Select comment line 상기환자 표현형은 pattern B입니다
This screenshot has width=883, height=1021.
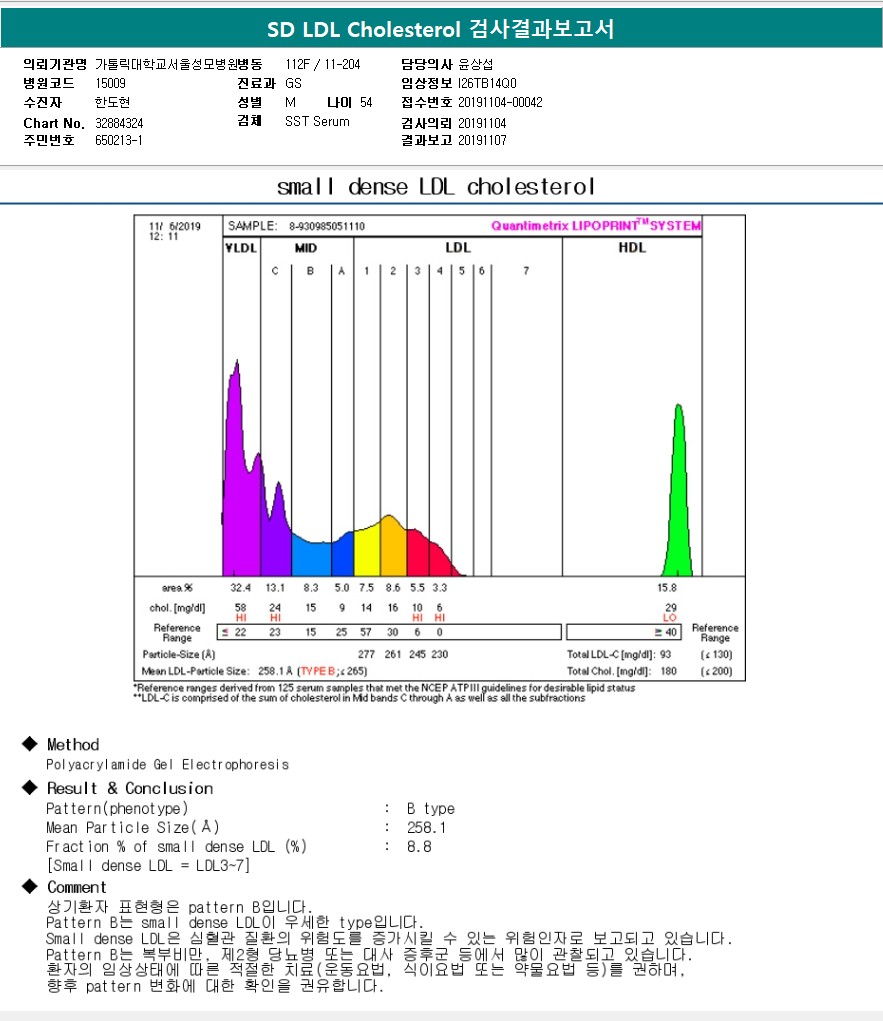coord(180,907)
